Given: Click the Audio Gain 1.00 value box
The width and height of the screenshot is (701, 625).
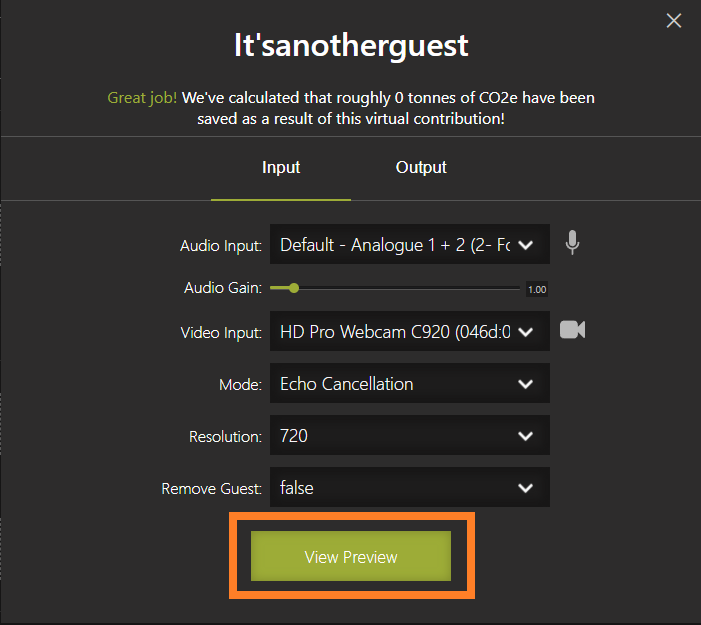Looking at the screenshot, I should [537, 289].
